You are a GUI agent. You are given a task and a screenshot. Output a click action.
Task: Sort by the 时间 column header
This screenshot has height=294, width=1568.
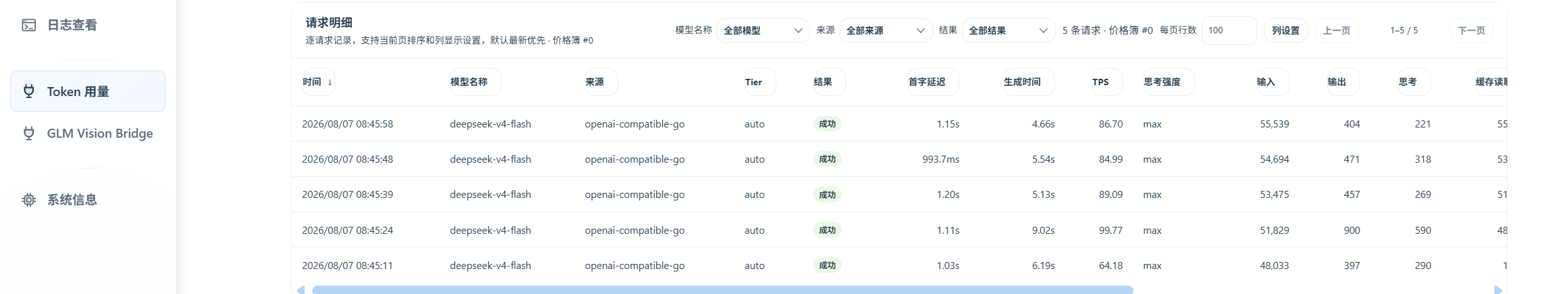318,82
